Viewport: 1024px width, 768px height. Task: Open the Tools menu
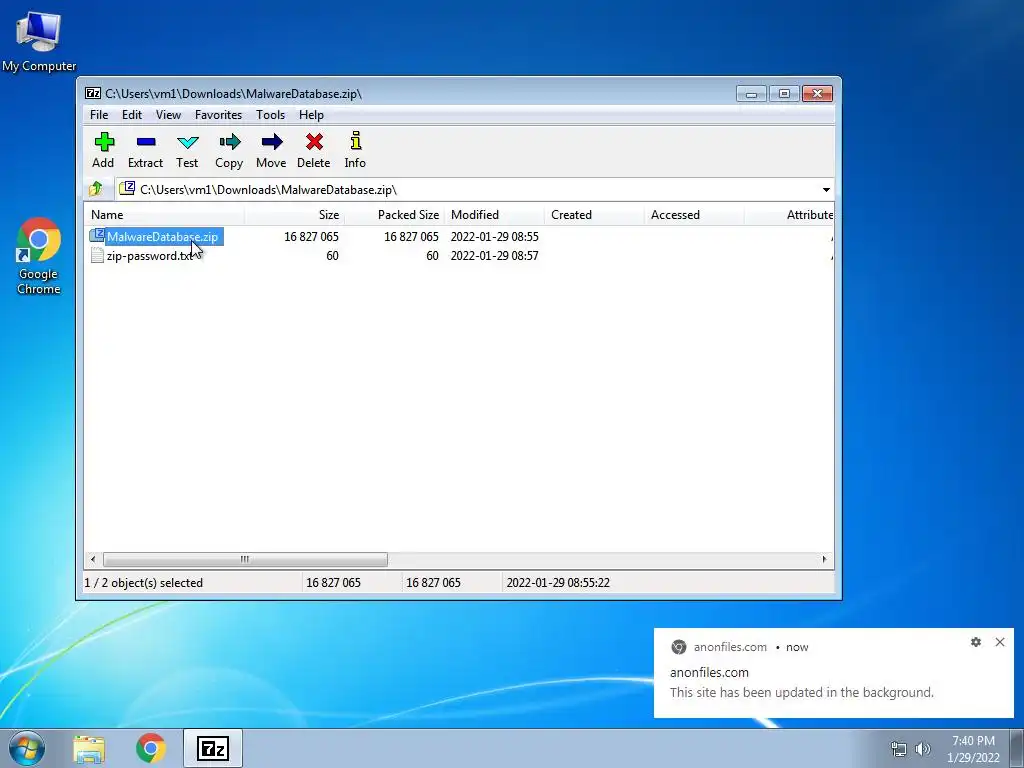(x=270, y=115)
